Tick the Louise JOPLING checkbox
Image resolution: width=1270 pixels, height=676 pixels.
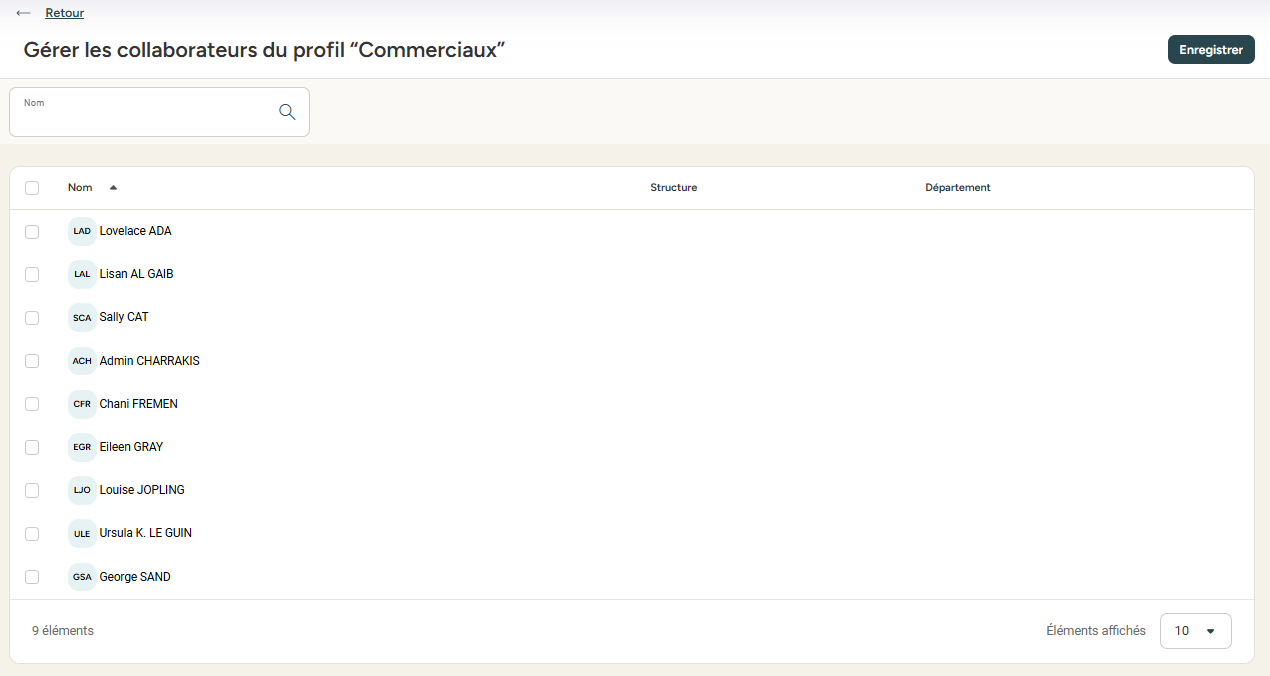pos(32,490)
